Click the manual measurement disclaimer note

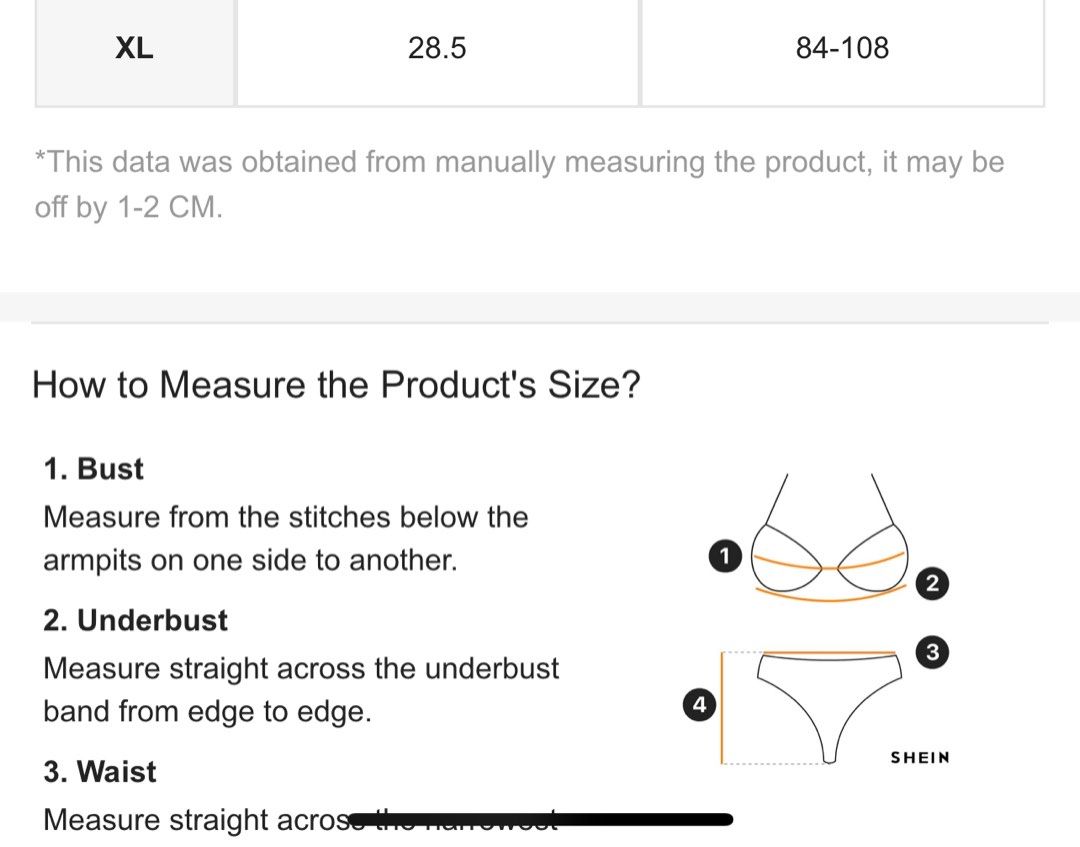[518, 185]
